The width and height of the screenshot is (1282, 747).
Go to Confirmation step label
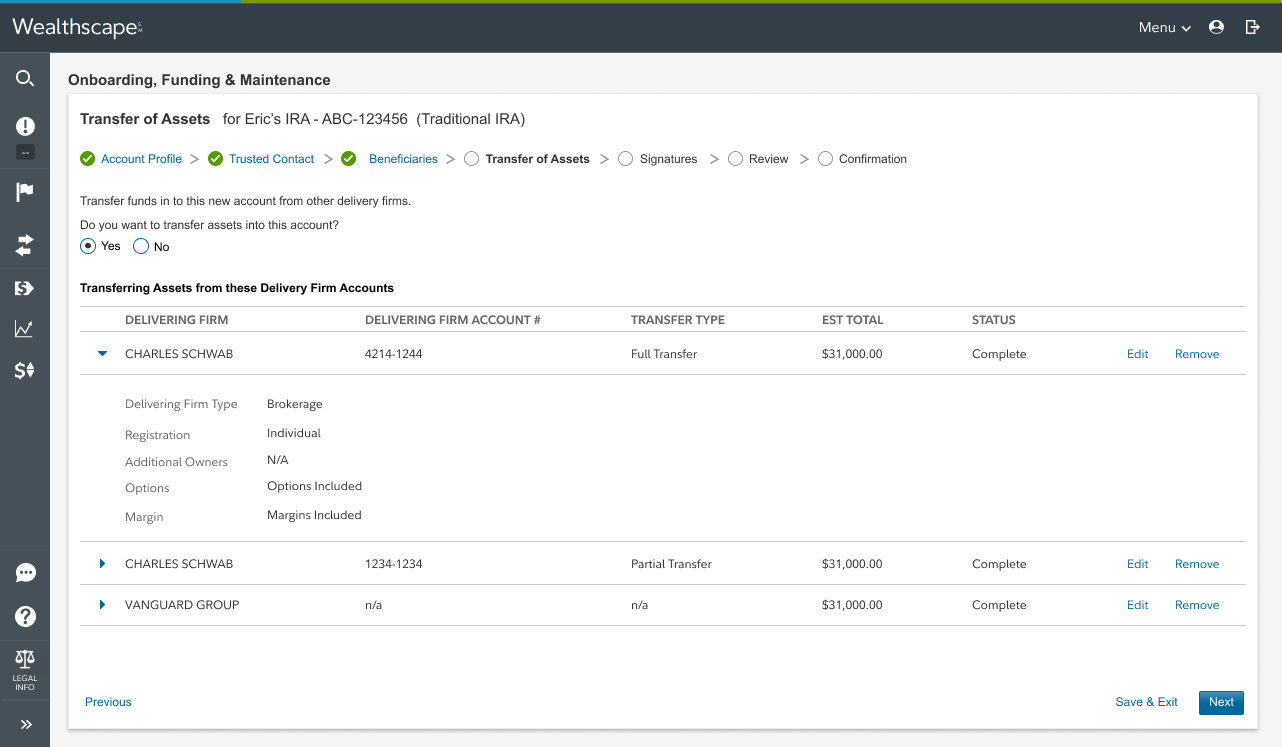[872, 159]
